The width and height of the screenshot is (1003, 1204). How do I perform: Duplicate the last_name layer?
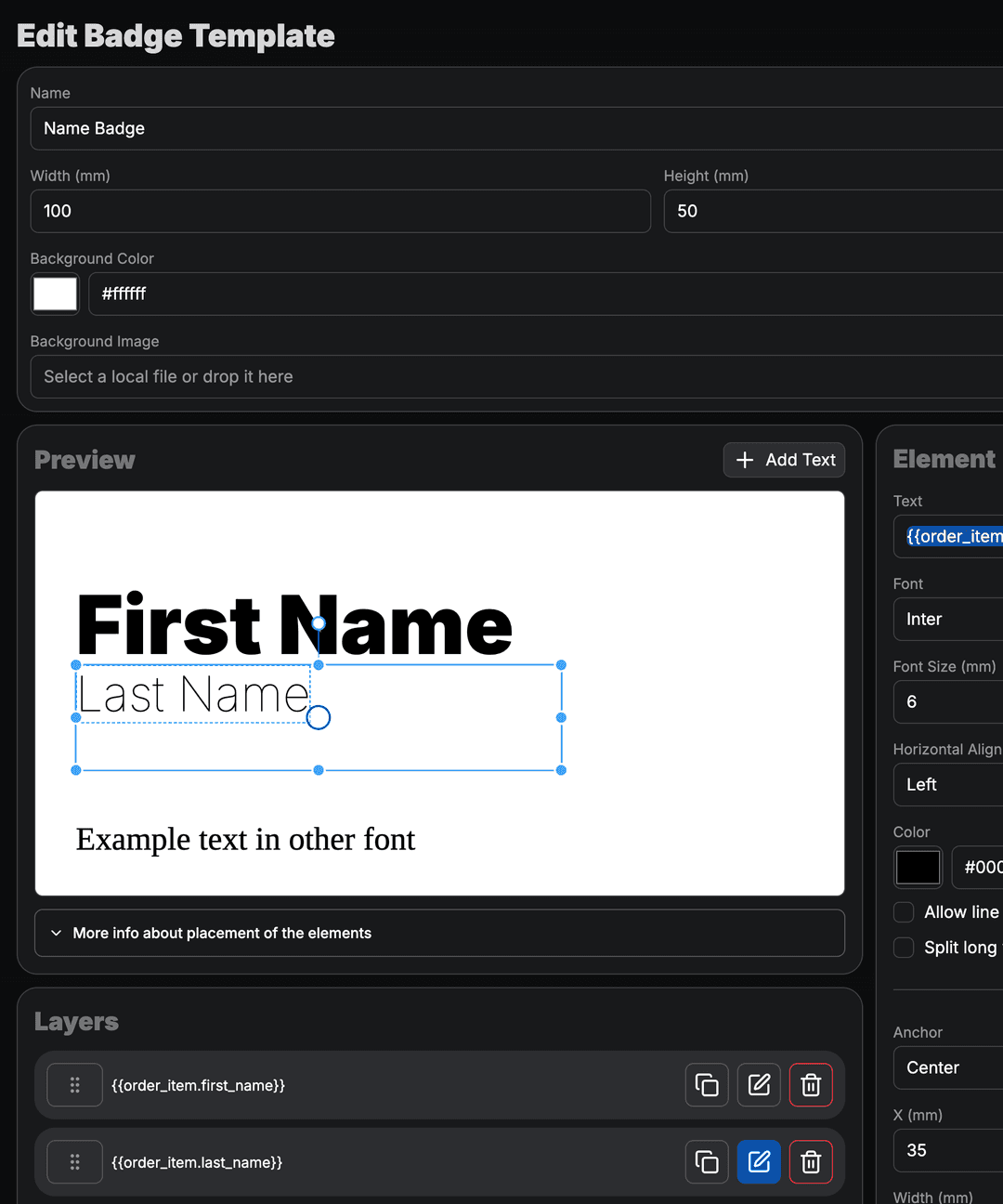707,1162
